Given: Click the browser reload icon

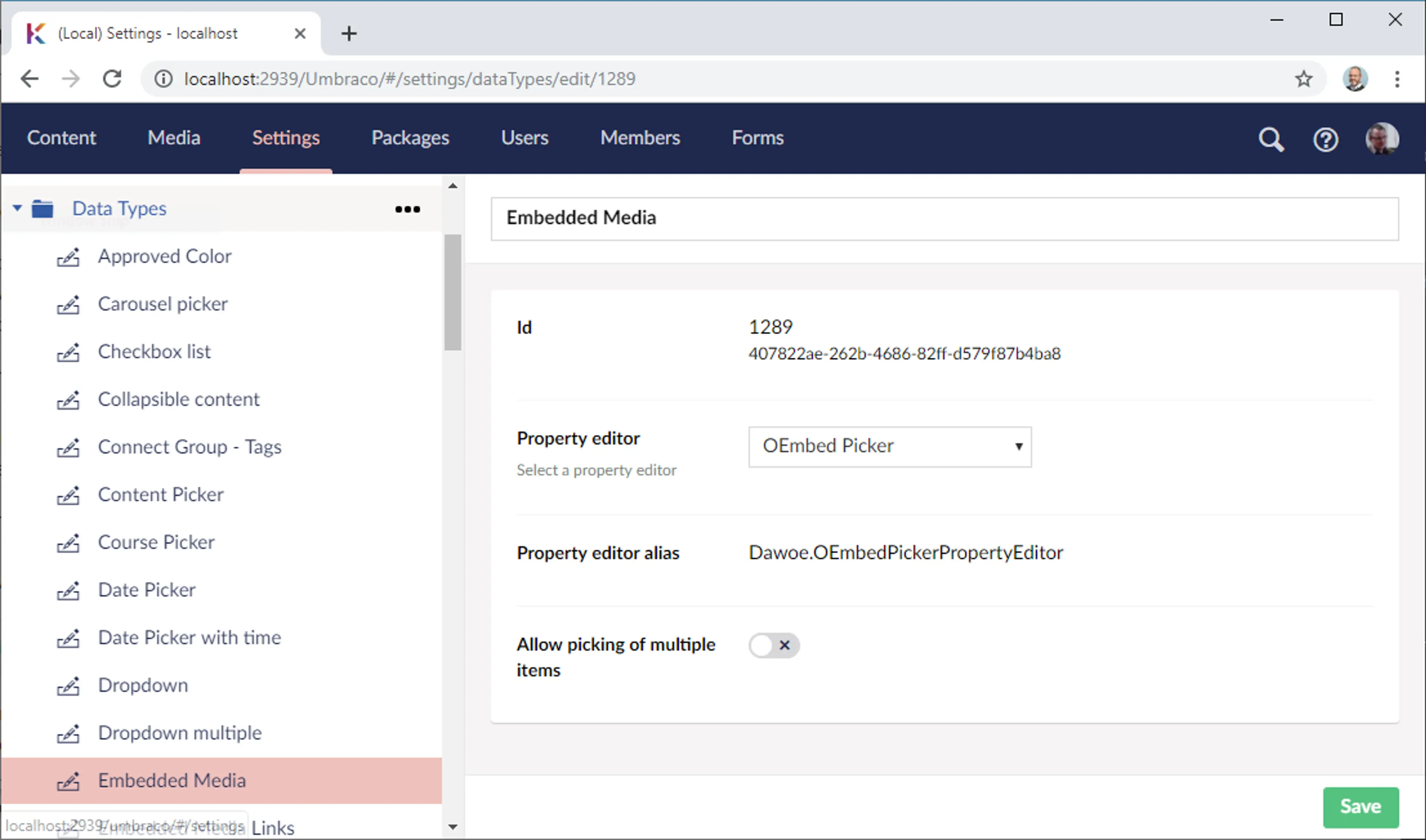Looking at the screenshot, I should tap(112, 79).
